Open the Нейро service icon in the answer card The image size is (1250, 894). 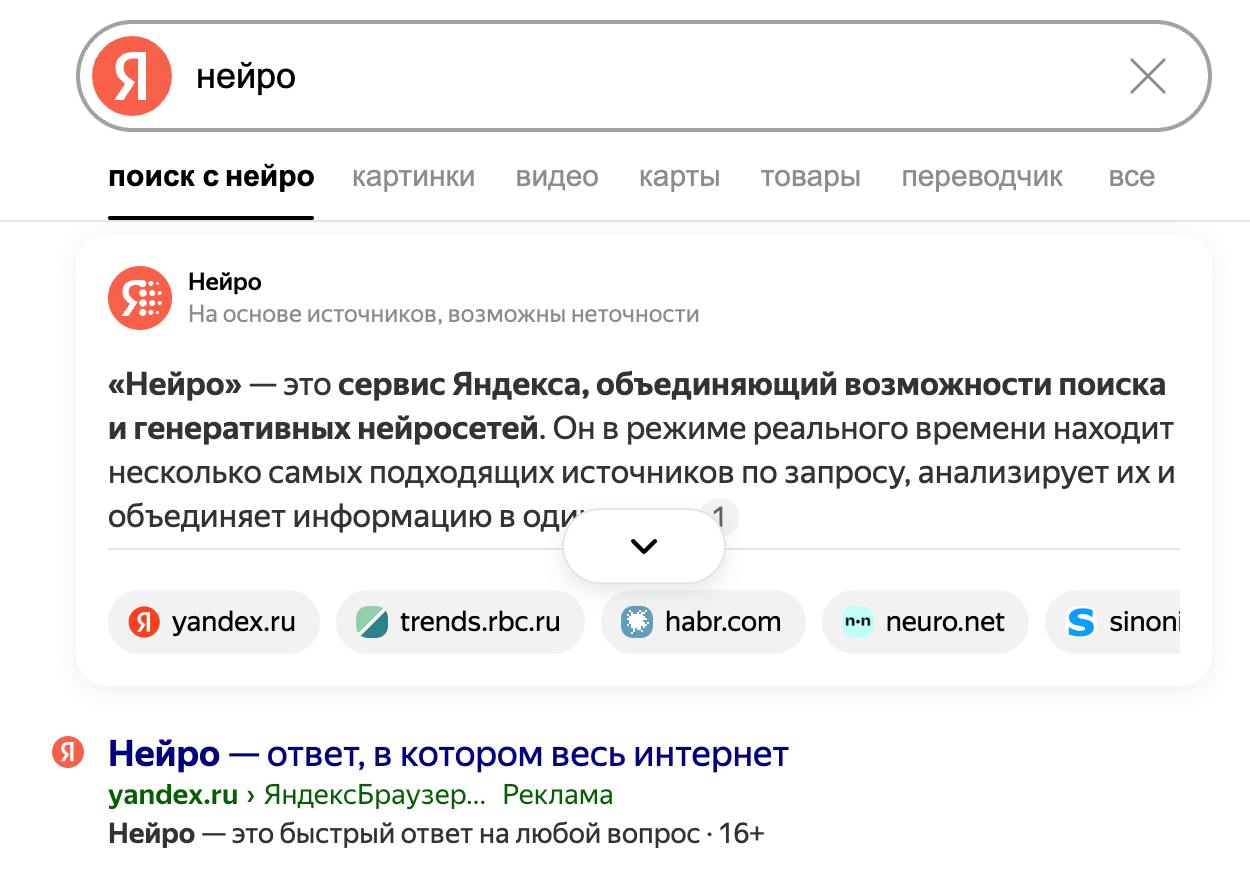tap(140, 297)
